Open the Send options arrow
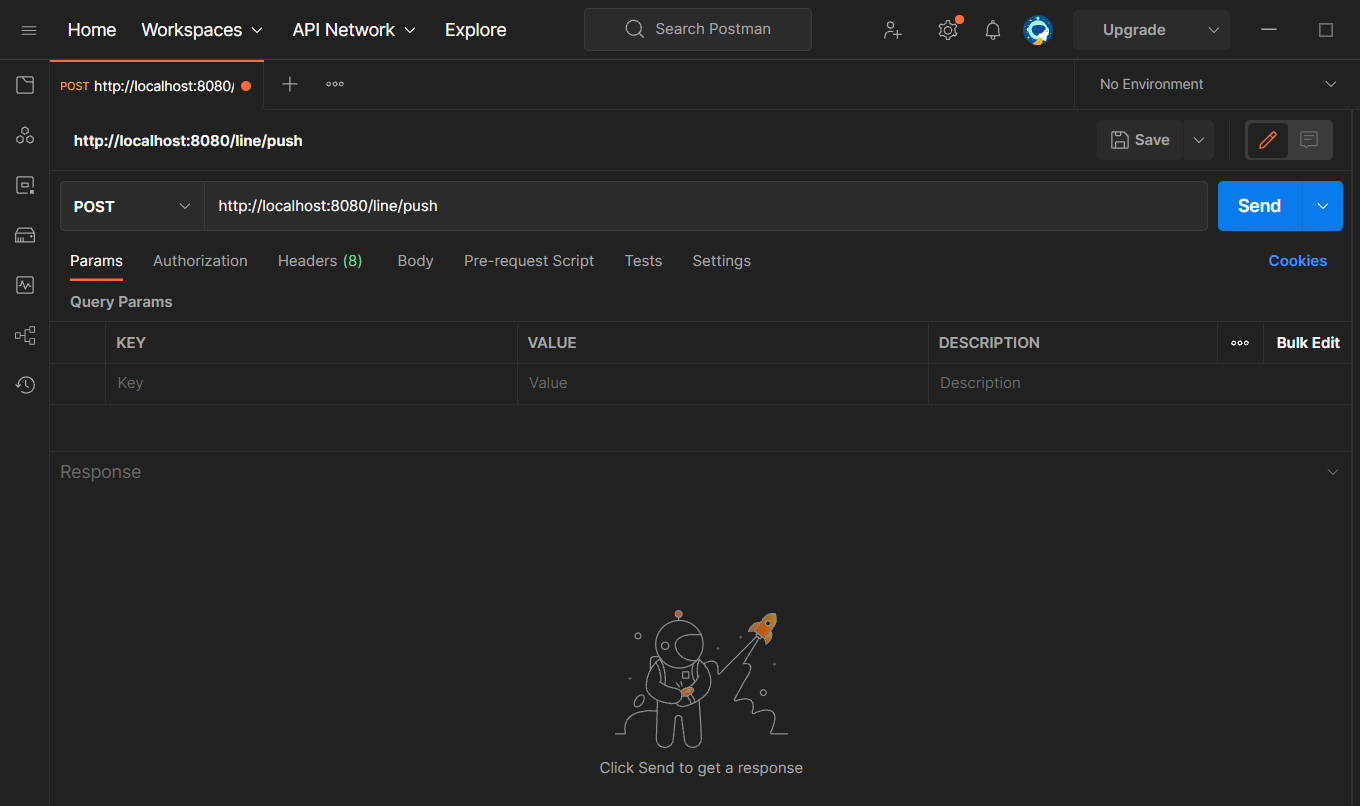The height and width of the screenshot is (806, 1360). 1322,206
